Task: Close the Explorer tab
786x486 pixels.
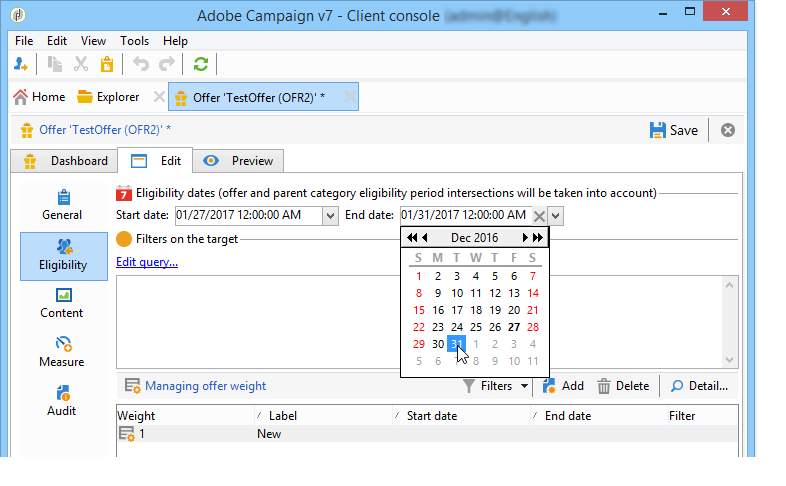Action: pos(159,97)
